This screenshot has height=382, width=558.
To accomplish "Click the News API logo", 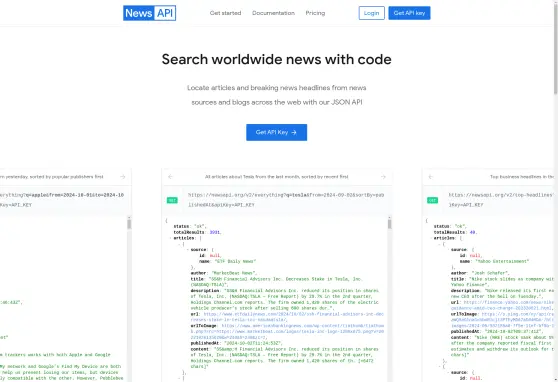I will 149,13.
